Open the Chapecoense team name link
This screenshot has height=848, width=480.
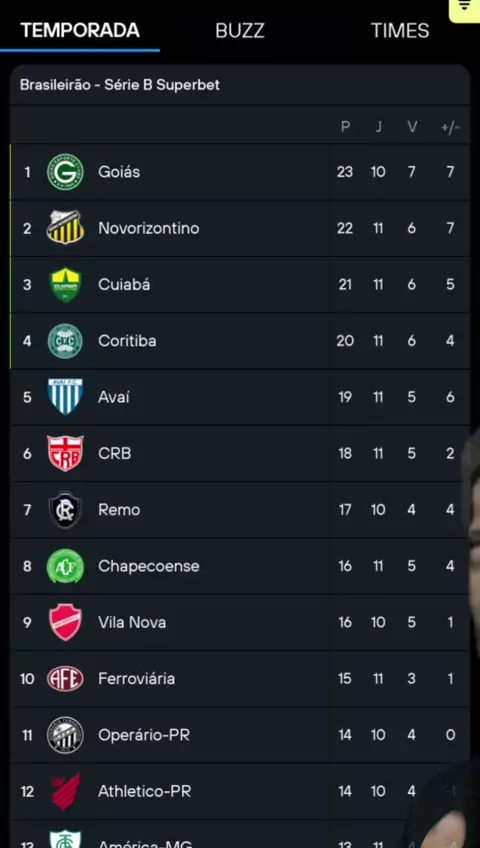pyautogui.click(x=149, y=566)
